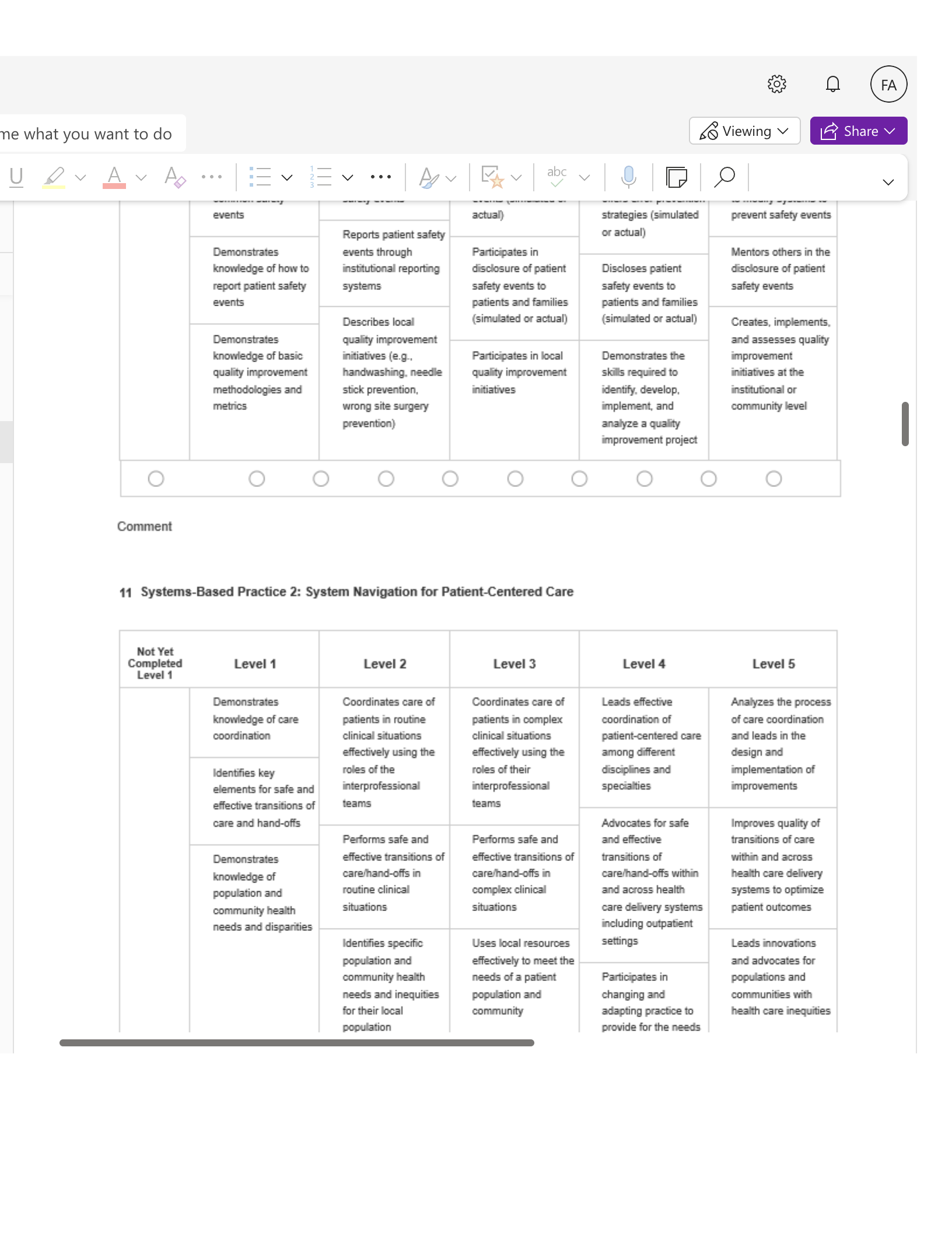This screenshot has height=1233, width=952.
Task: Start dictation with microphone icon
Action: [628, 177]
